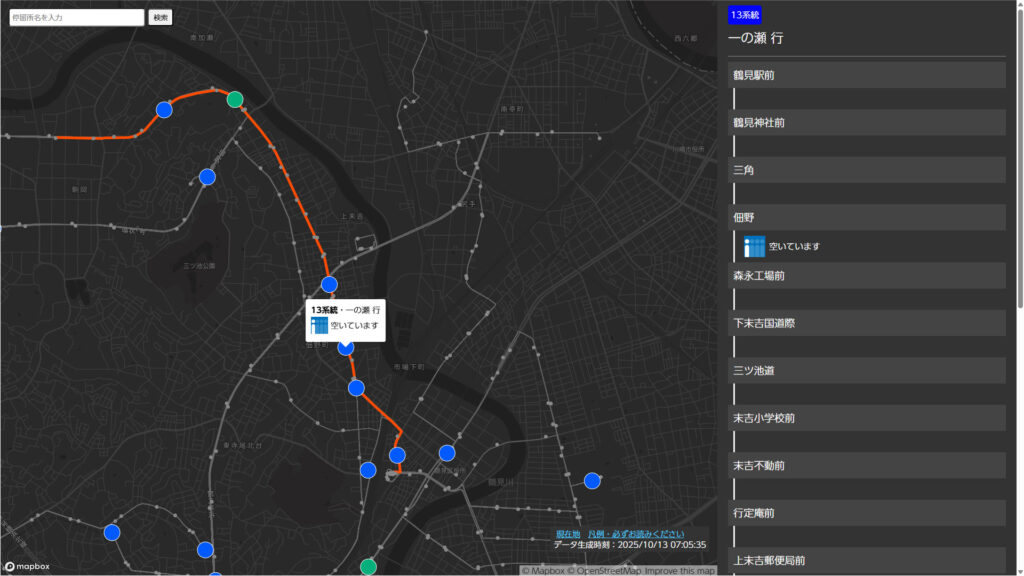Select 下末吉国道際 stop entry
1024x576 pixels.
click(867, 323)
